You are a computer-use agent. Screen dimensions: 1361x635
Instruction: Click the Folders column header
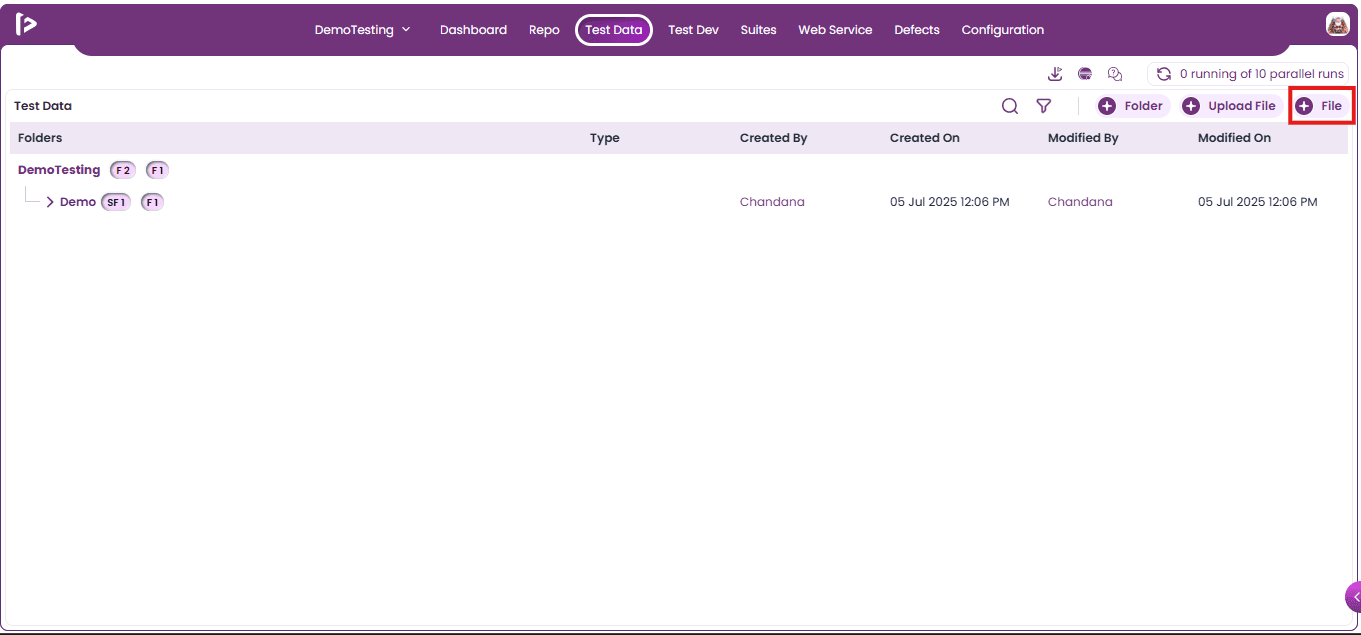tap(40, 138)
